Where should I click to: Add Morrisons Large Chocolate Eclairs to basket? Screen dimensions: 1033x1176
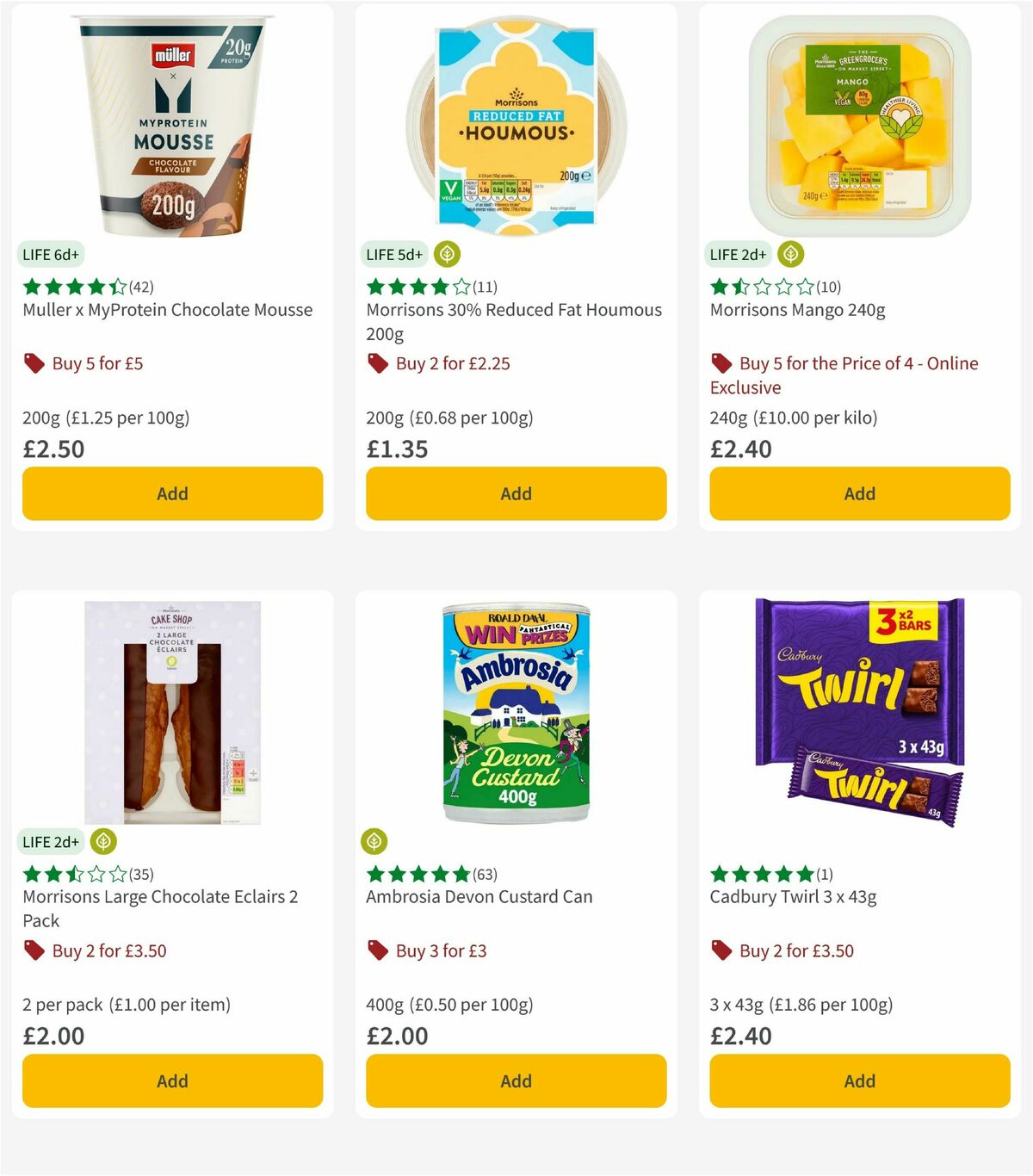click(172, 1080)
